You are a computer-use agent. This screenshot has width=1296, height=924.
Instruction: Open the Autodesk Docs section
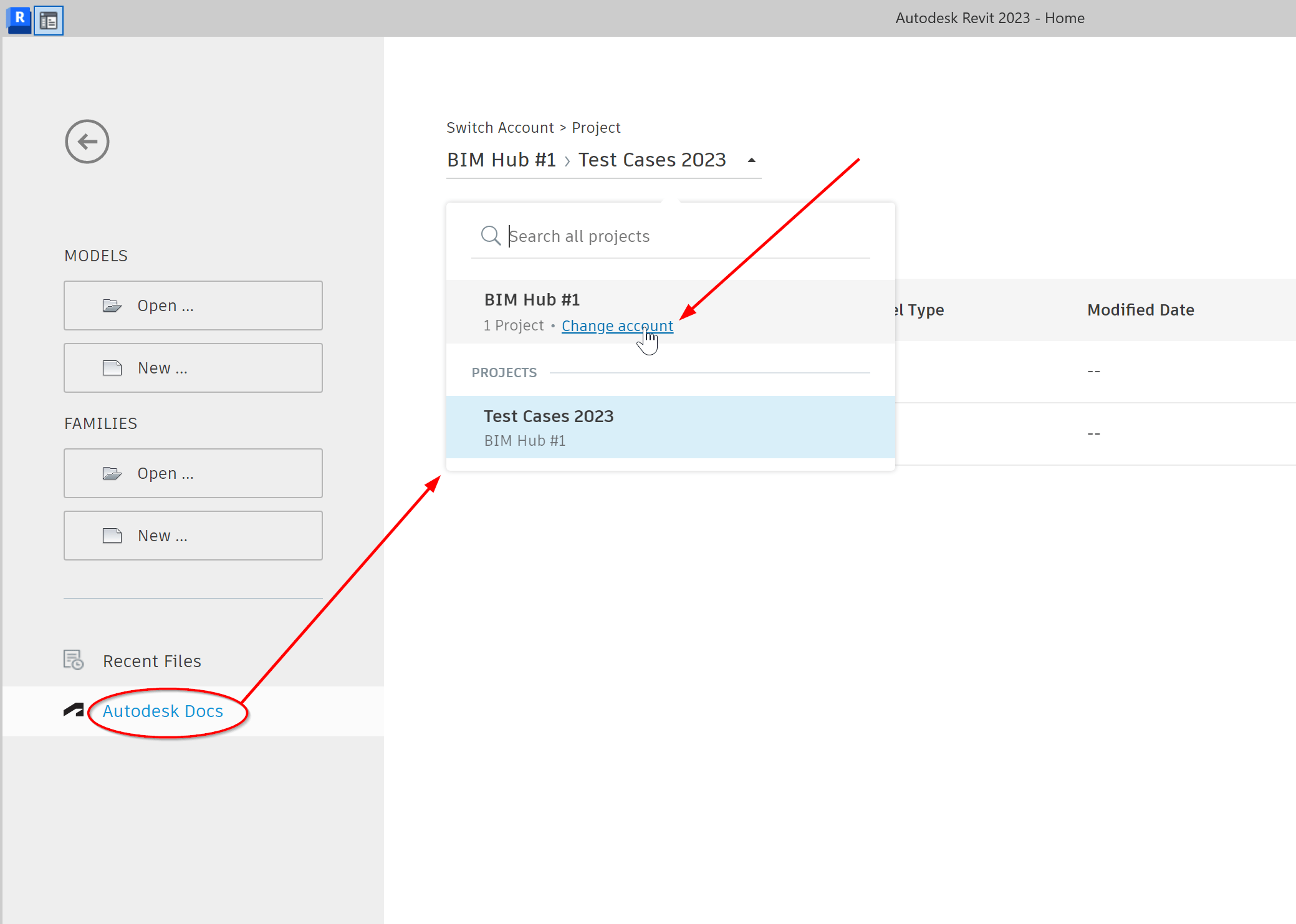[x=163, y=711]
